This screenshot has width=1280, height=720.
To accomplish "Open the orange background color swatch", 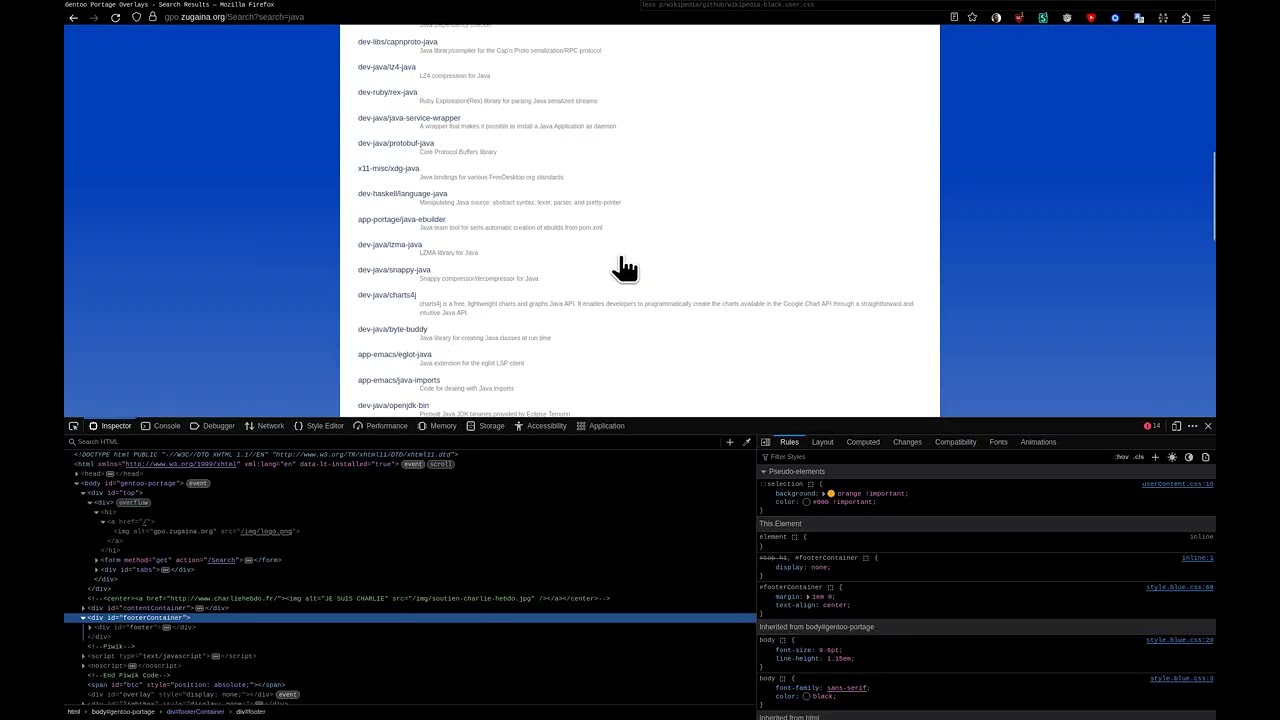I will coord(831,493).
